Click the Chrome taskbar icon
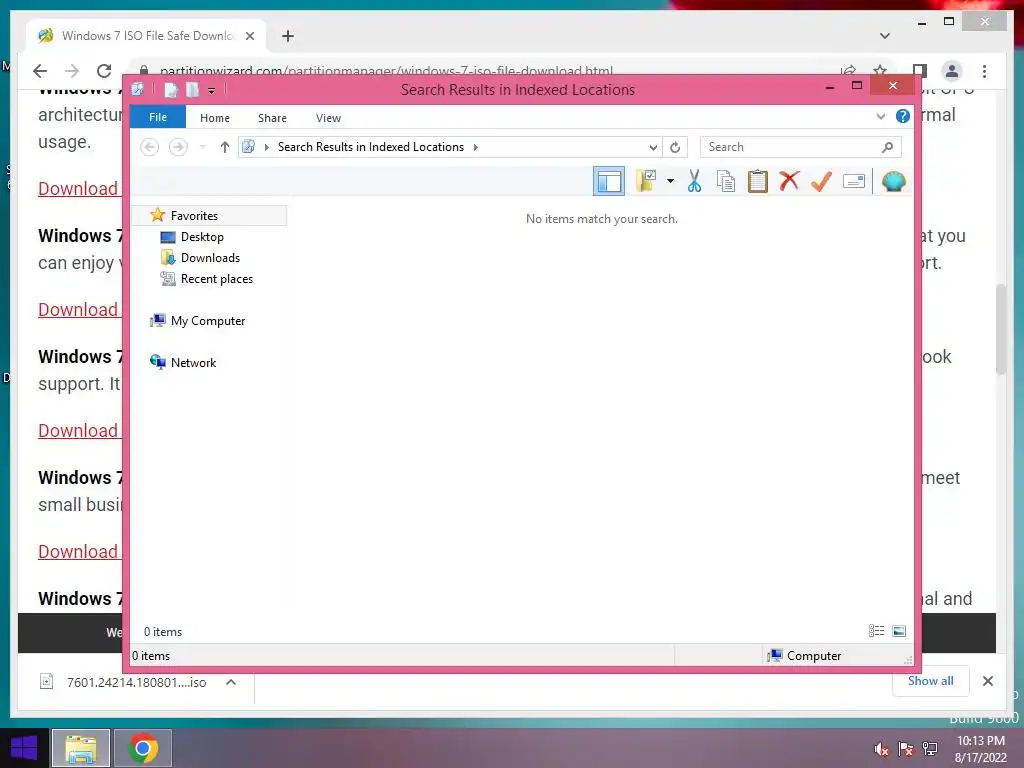Viewport: 1024px width, 768px height. (x=143, y=748)
